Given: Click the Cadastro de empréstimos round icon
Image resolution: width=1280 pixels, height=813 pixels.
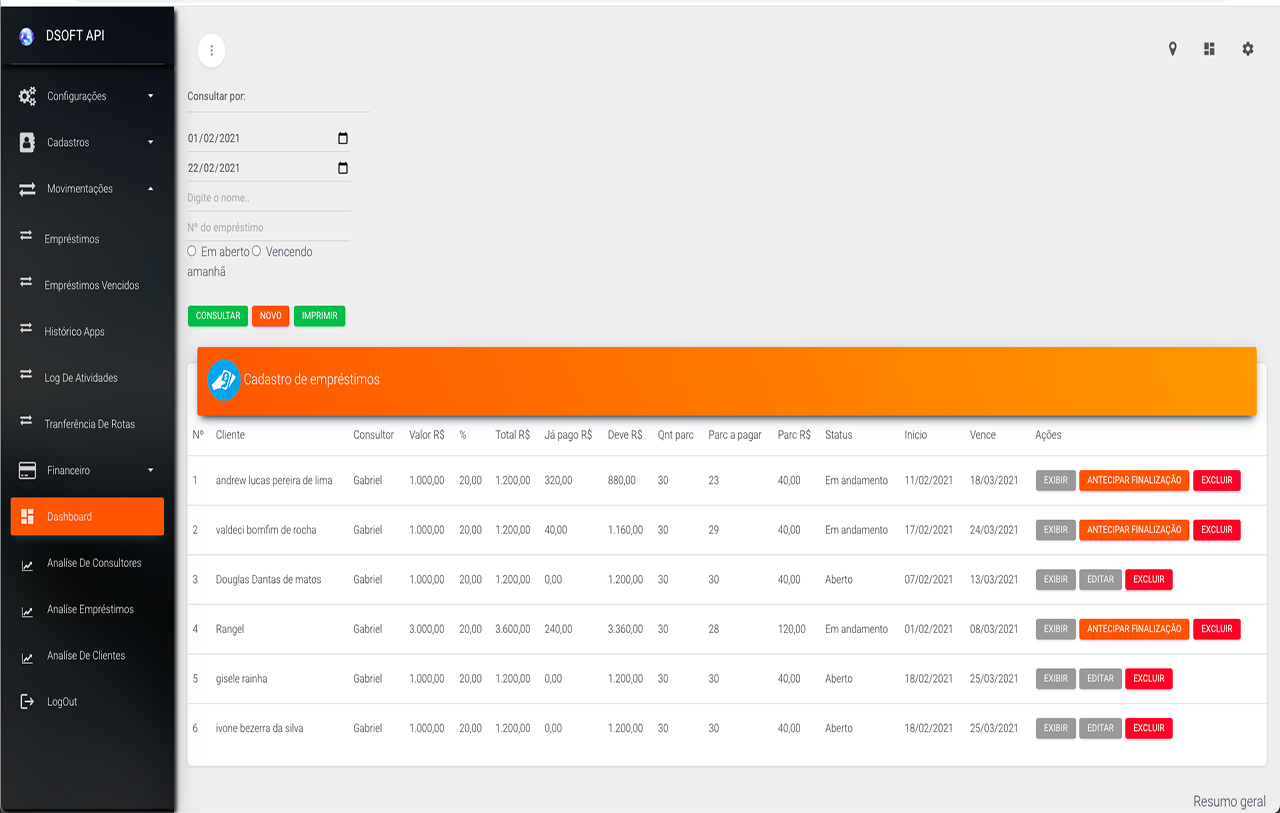Looking at the screenshot, I should coord(224,380).
